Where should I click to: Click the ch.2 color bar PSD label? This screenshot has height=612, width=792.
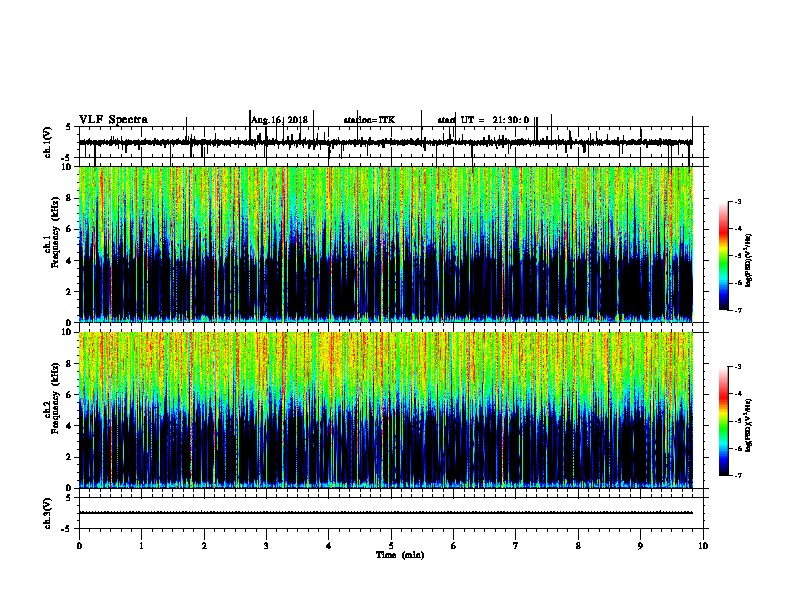coord(749,425)
